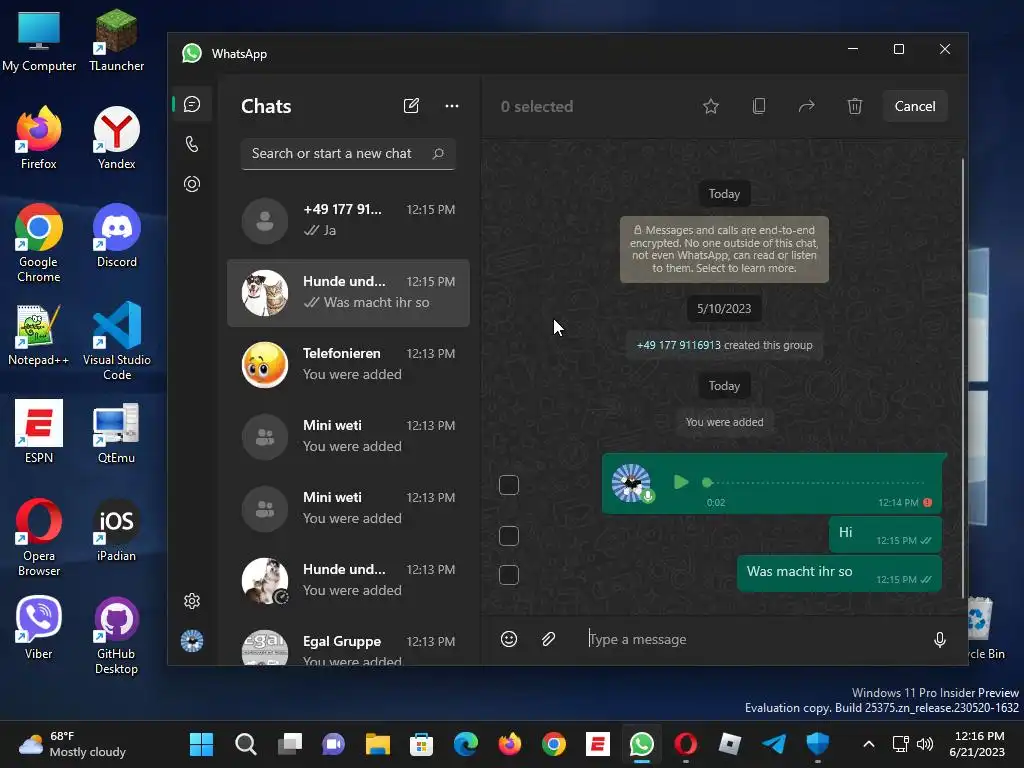Open the Telefonieren chat
This screenshot has height=768, width=1024.
348,364
